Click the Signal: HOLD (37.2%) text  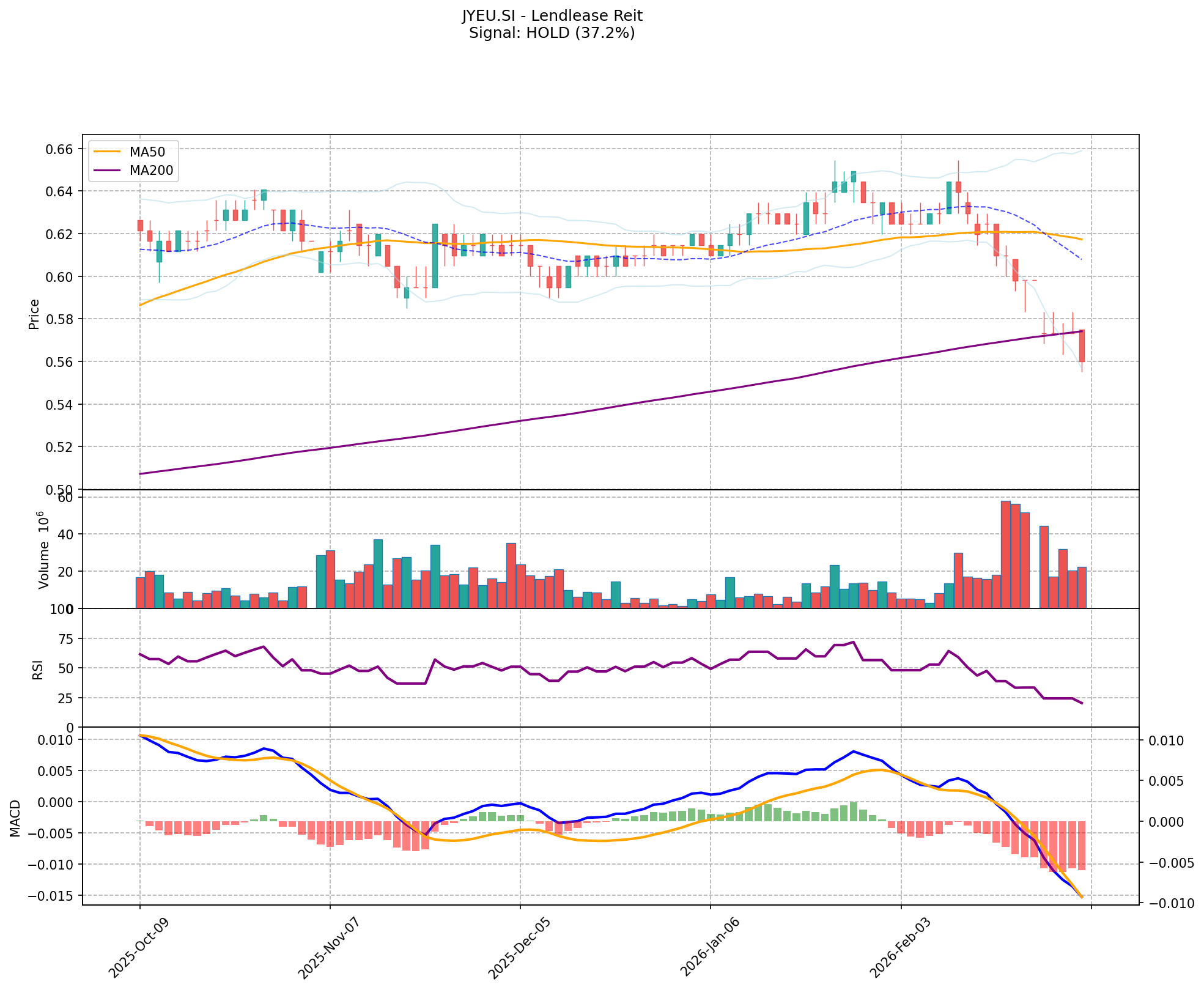(552, 33)
